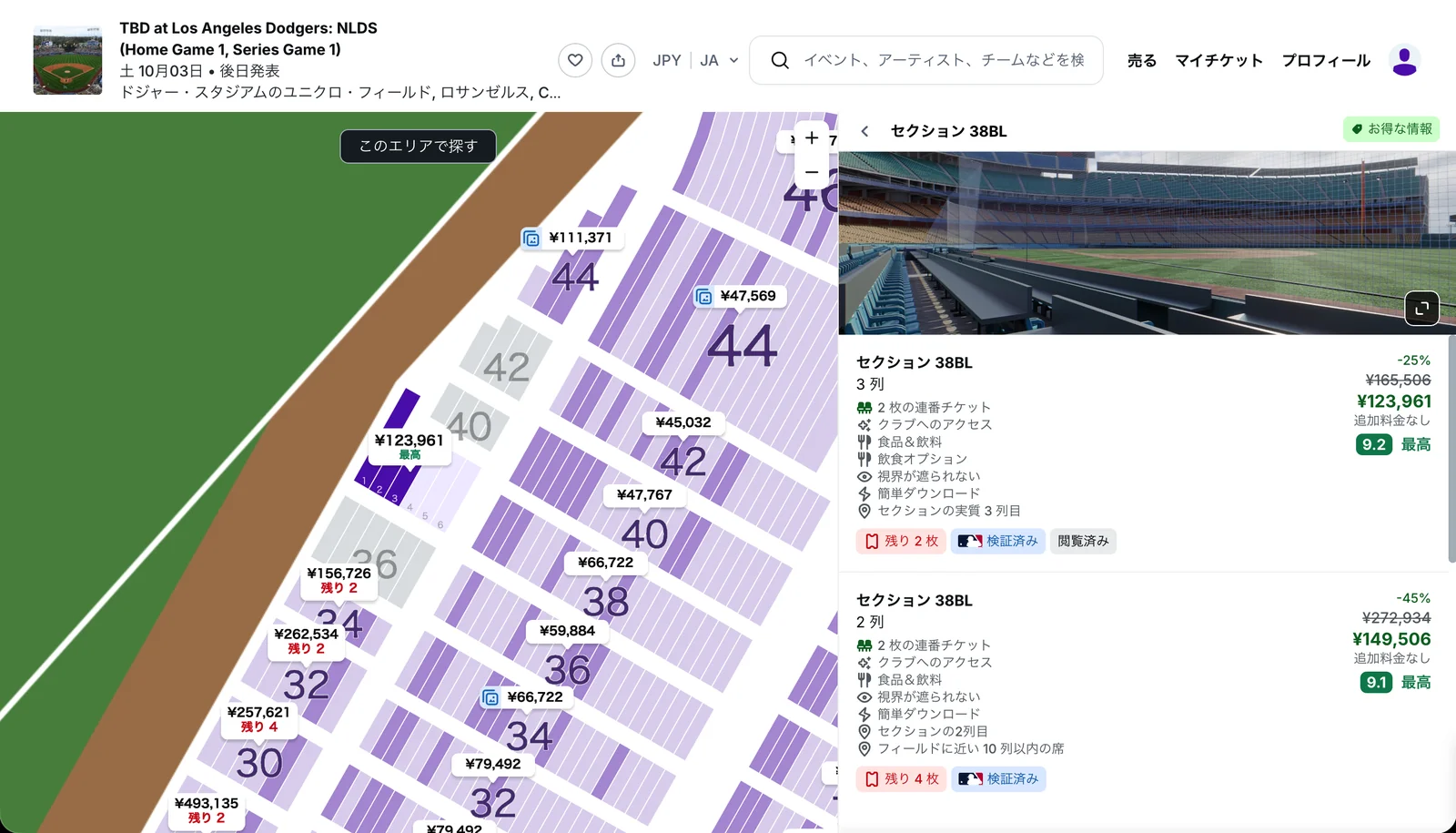
Task: Click the listings panel scrollbar
Action: 1451,450
